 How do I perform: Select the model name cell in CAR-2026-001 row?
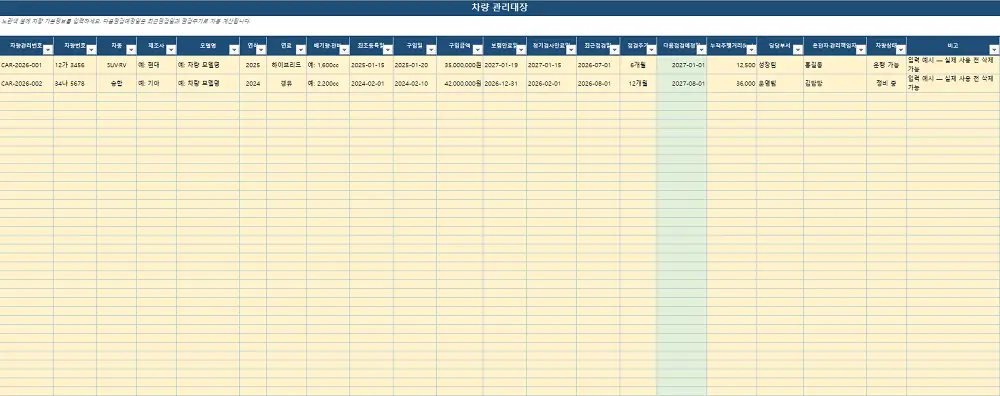tap(209, 65)
